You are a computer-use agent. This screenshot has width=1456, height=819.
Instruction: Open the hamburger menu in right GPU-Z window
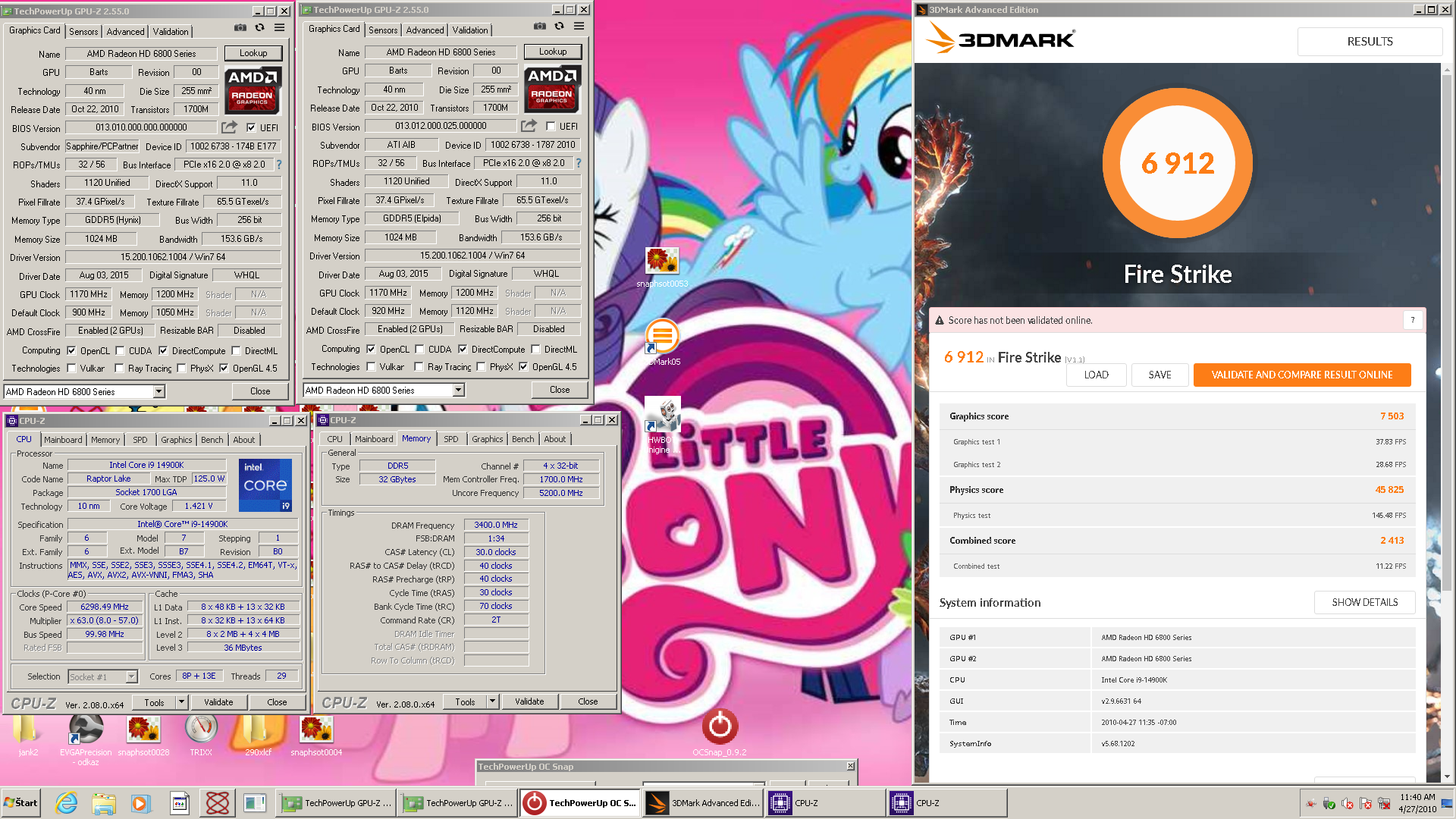579,26
